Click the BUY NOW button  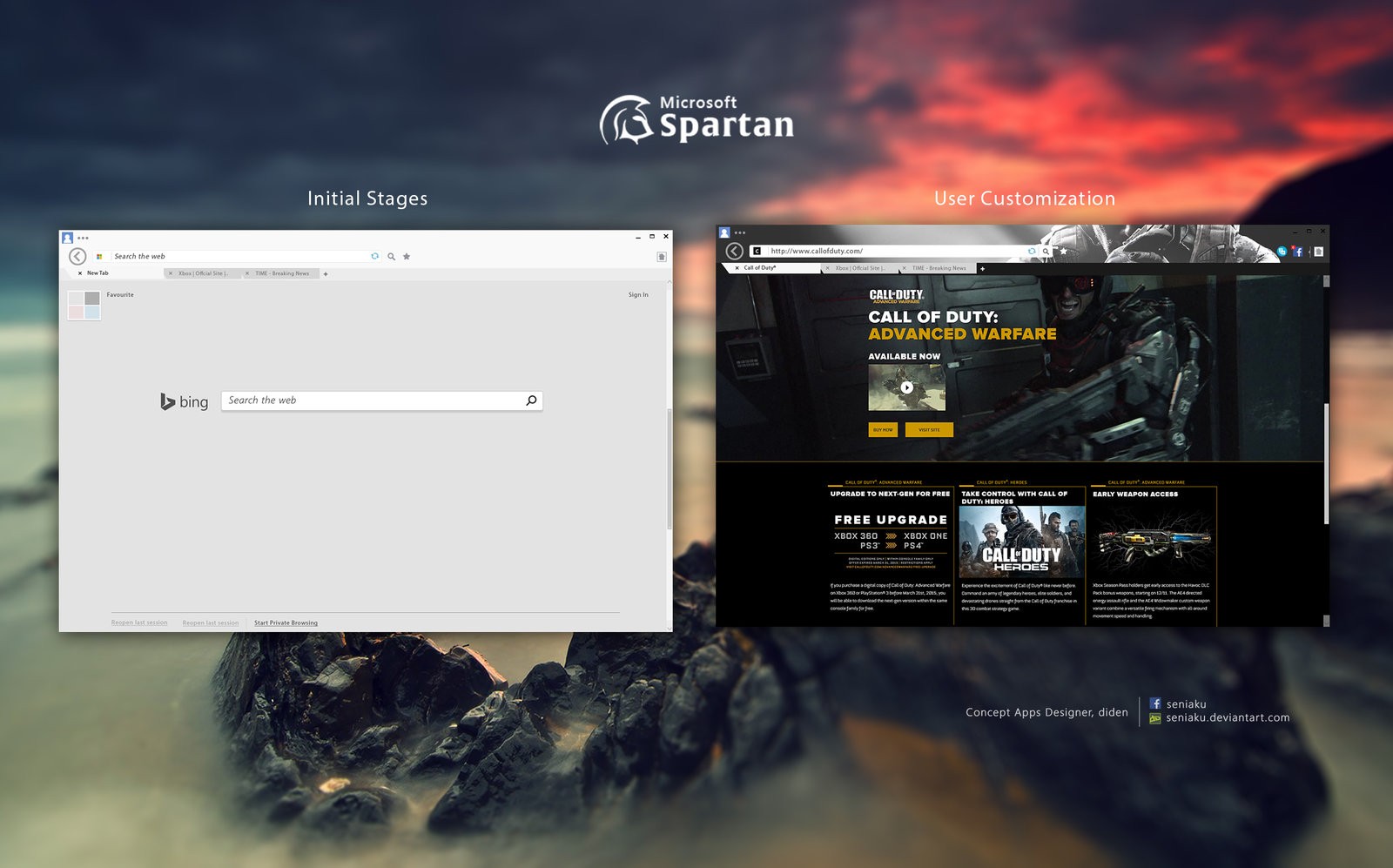tap(883, 429)
